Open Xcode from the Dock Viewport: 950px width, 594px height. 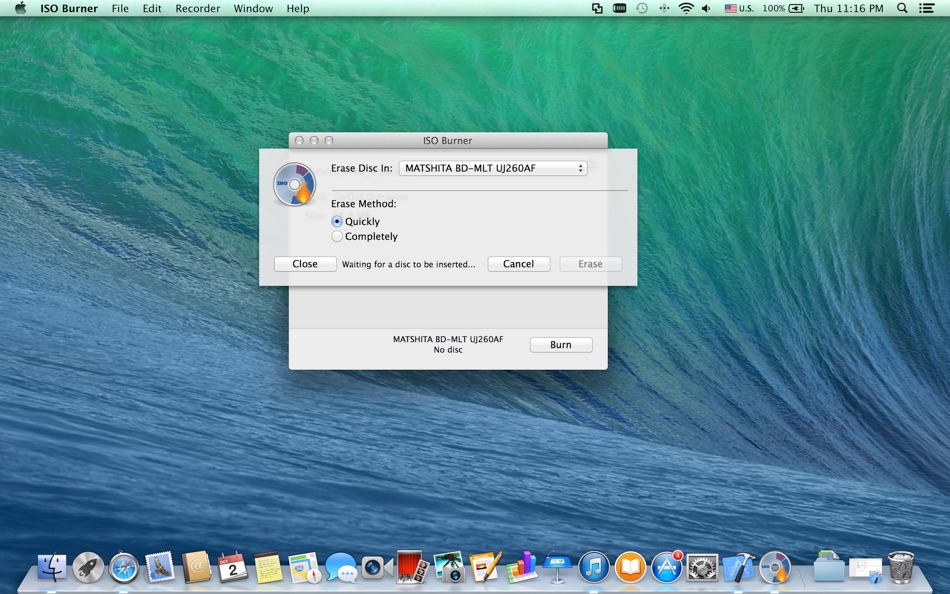click(739, 568)
